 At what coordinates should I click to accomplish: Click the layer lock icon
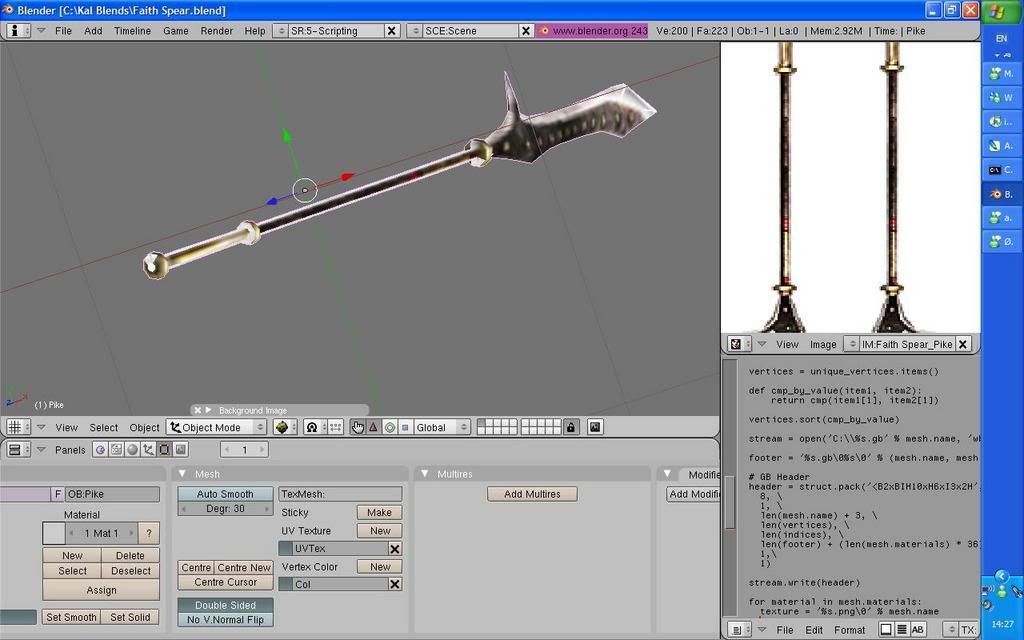[570, 427]
